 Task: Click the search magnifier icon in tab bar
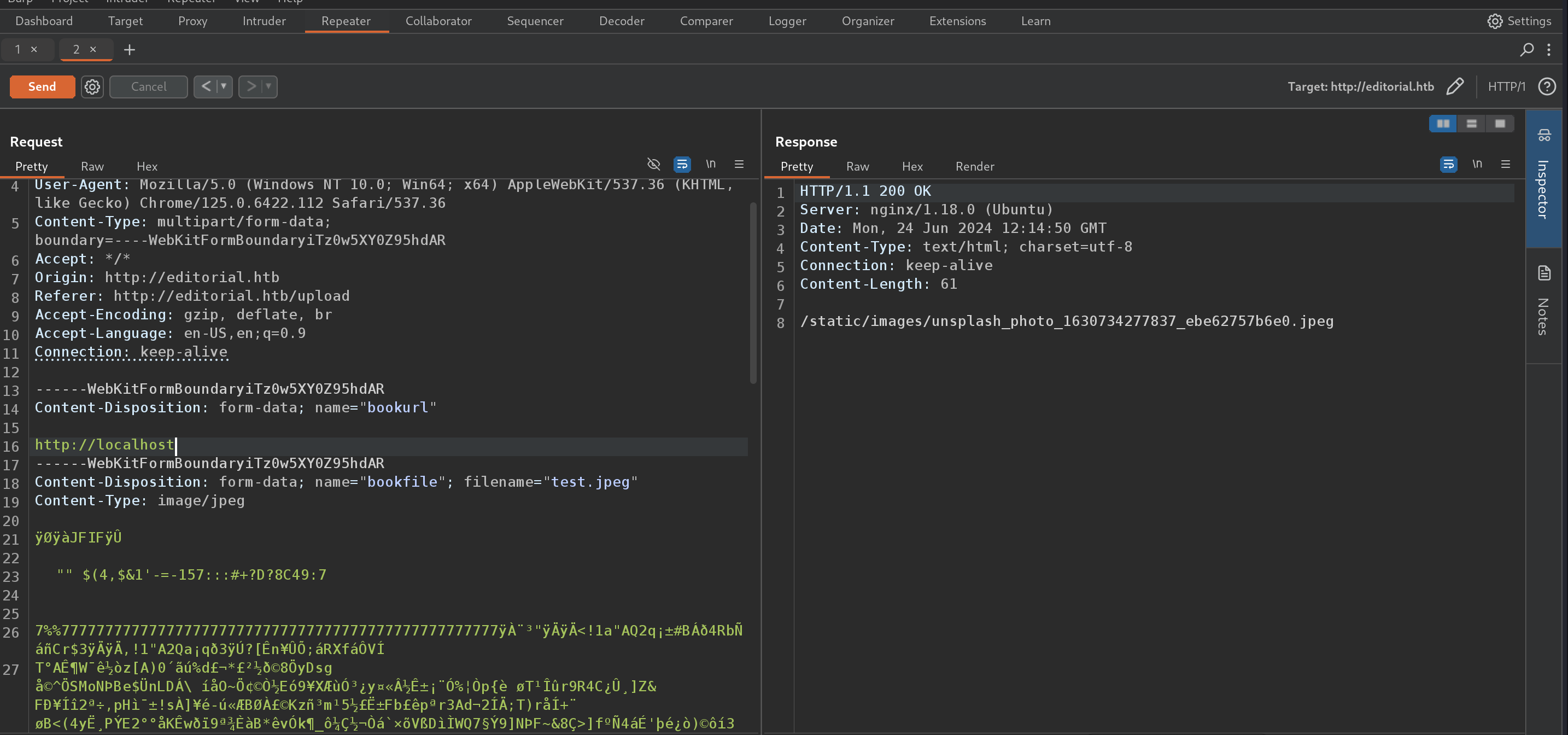tap(1526, 49)
